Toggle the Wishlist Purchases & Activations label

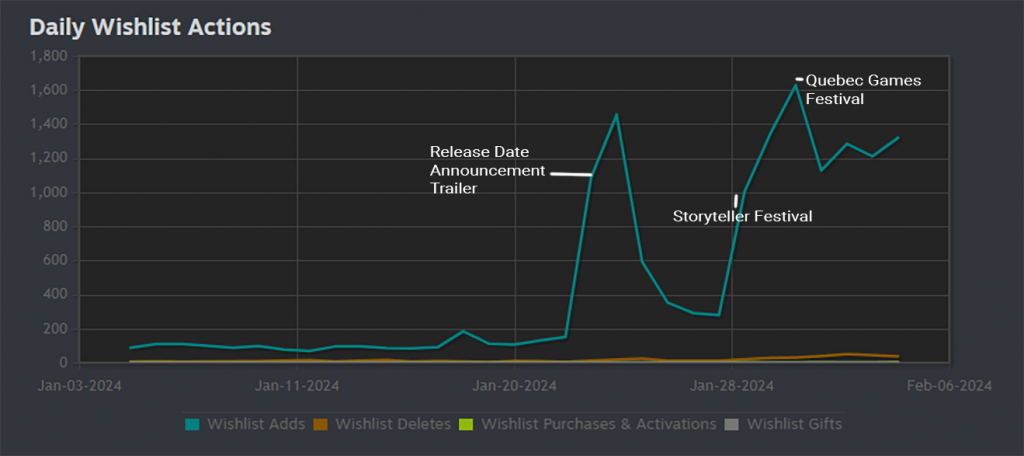[x=598, y=424]
